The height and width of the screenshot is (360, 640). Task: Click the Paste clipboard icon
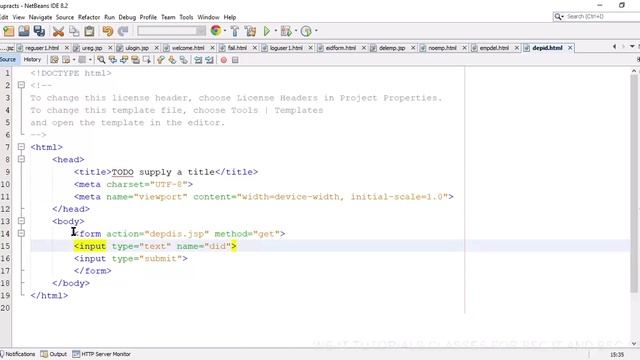pos(89,31)
